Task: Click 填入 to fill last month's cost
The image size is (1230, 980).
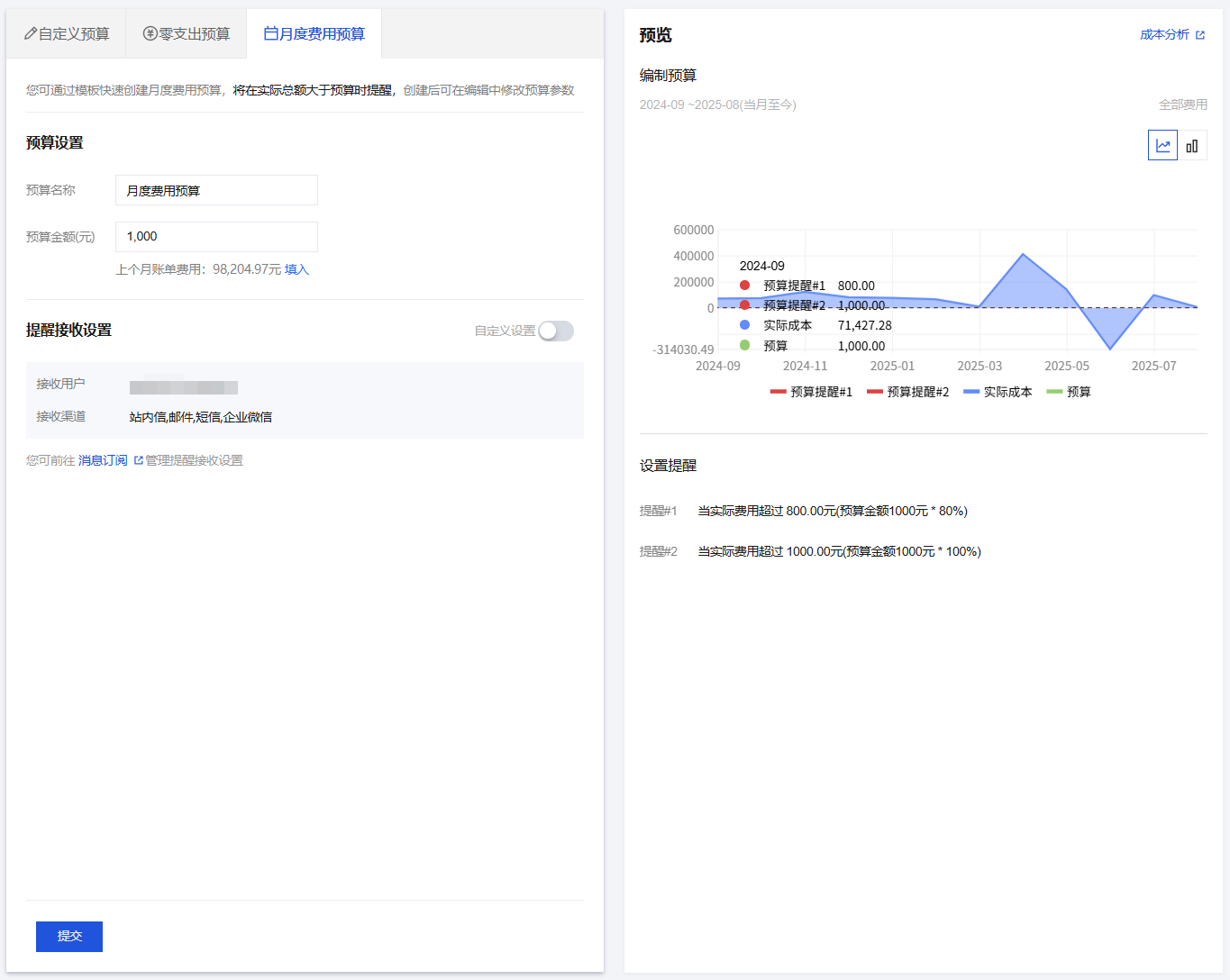Action: click(x=296, y=269)
